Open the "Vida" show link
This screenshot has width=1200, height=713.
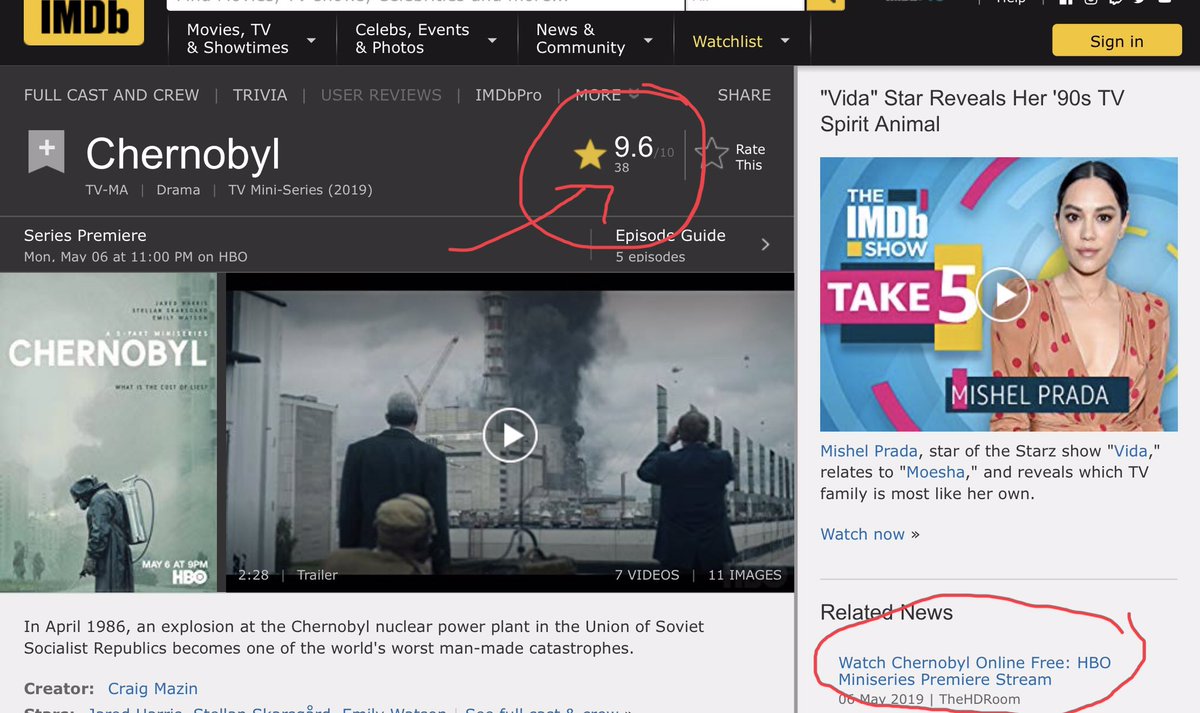pos(1130,451)
